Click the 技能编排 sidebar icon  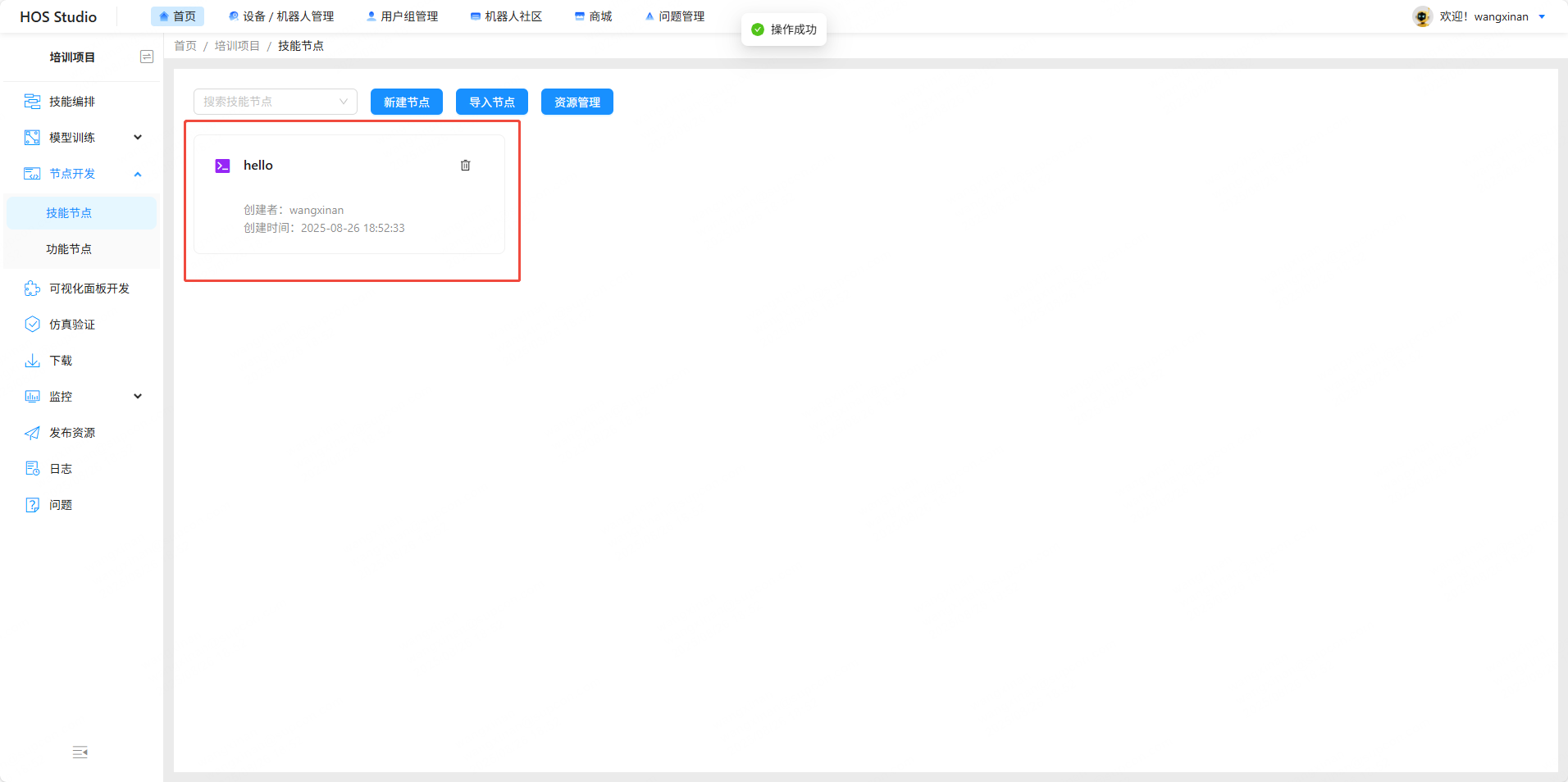pyautogui.click(x=32, y=102)
